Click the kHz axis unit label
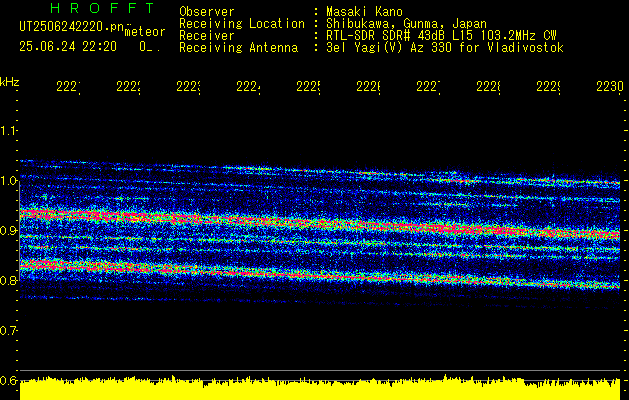This screenshot has width=629, height=400. pos(9,82)
